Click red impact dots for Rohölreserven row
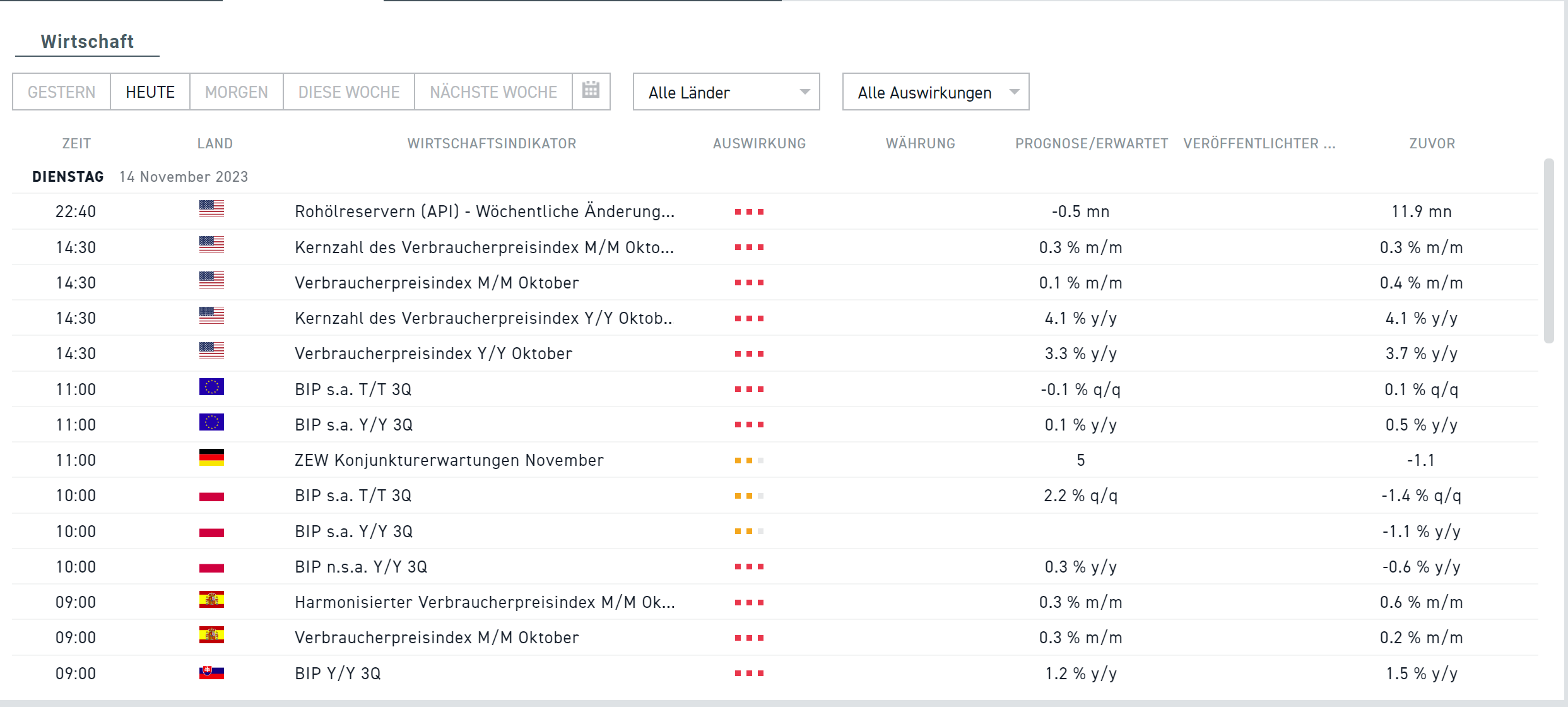The height and width of the screenshot is (707, 1568). [749, 212]
